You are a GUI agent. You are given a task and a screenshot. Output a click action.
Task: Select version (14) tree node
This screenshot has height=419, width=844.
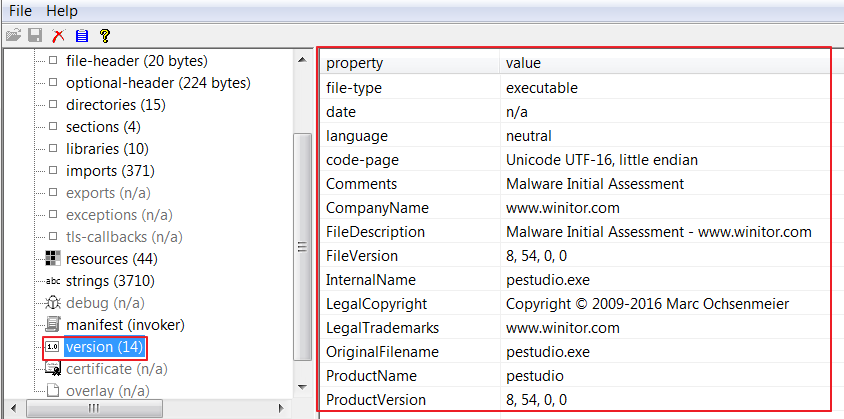pos(104,347)
